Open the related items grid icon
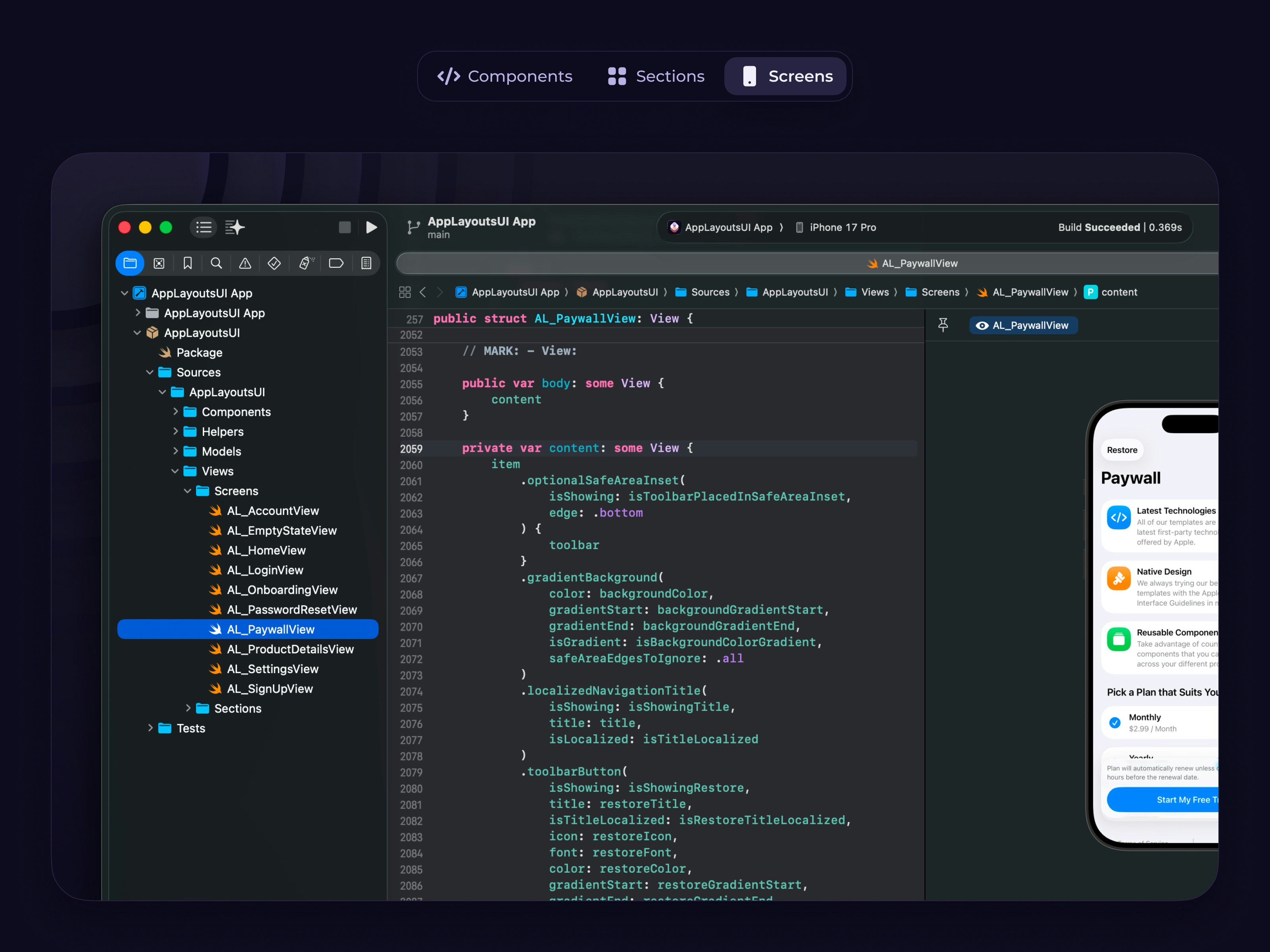 pos(405,292)
